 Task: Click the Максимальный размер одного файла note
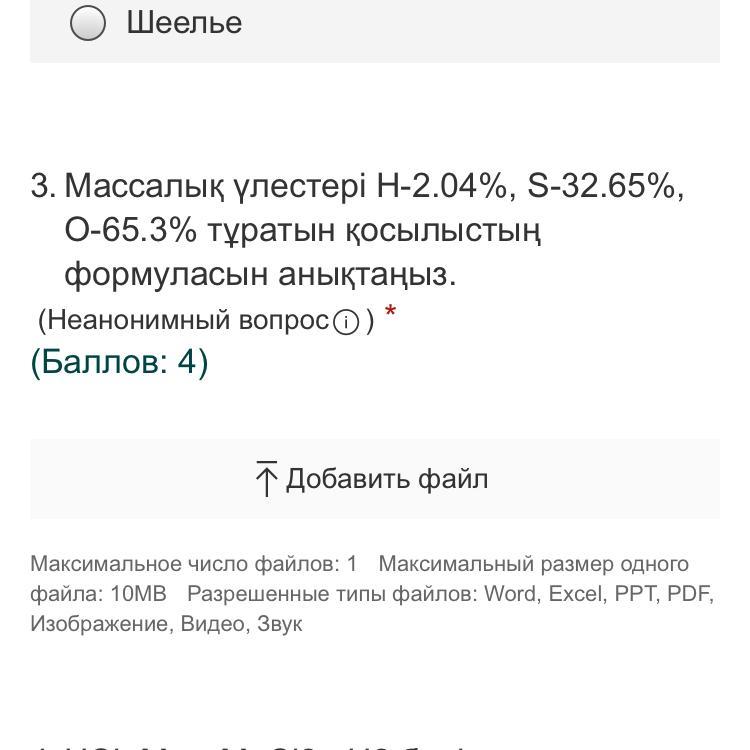(x=359, y=579)
